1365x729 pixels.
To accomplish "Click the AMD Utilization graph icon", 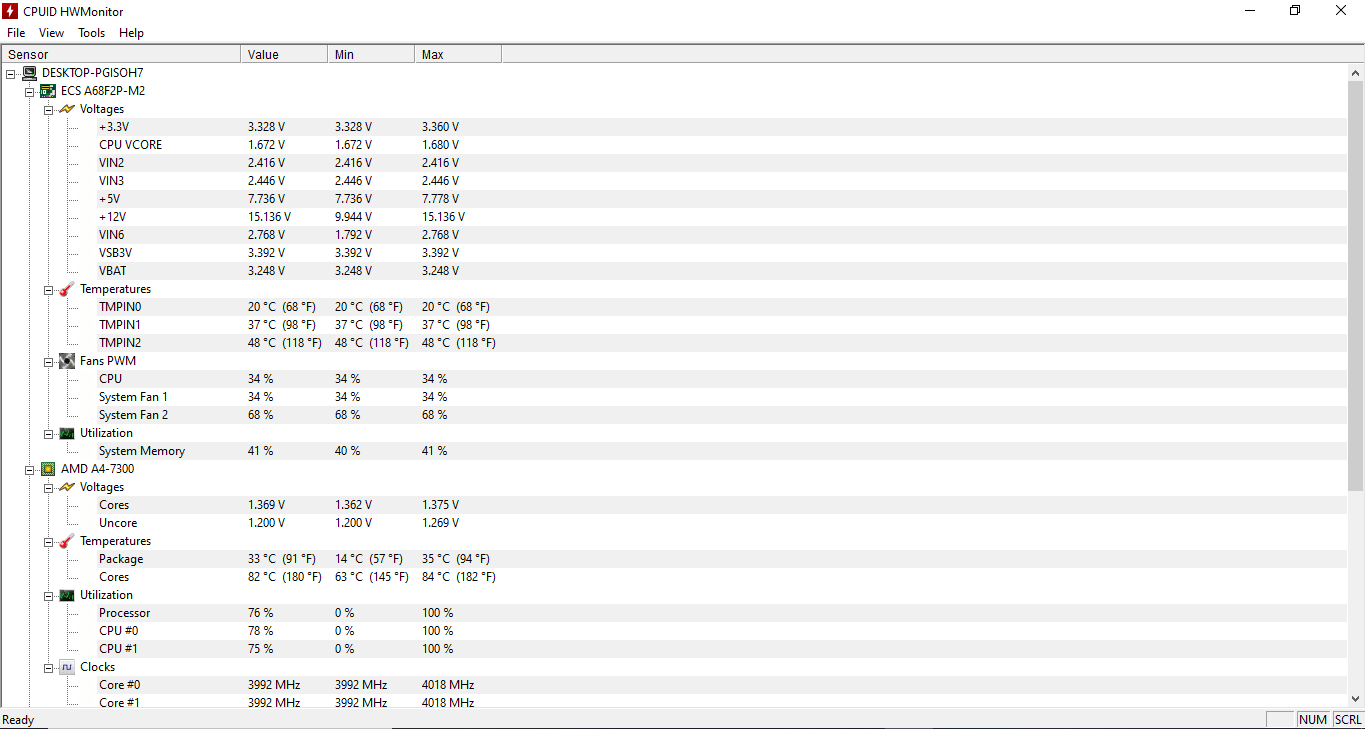I will pyautogui.click(x=67, y=595).
